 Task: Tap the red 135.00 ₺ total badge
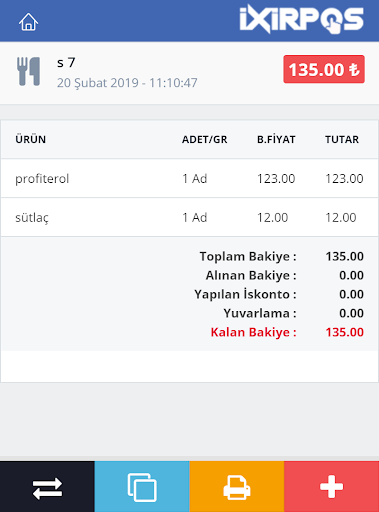324,69
